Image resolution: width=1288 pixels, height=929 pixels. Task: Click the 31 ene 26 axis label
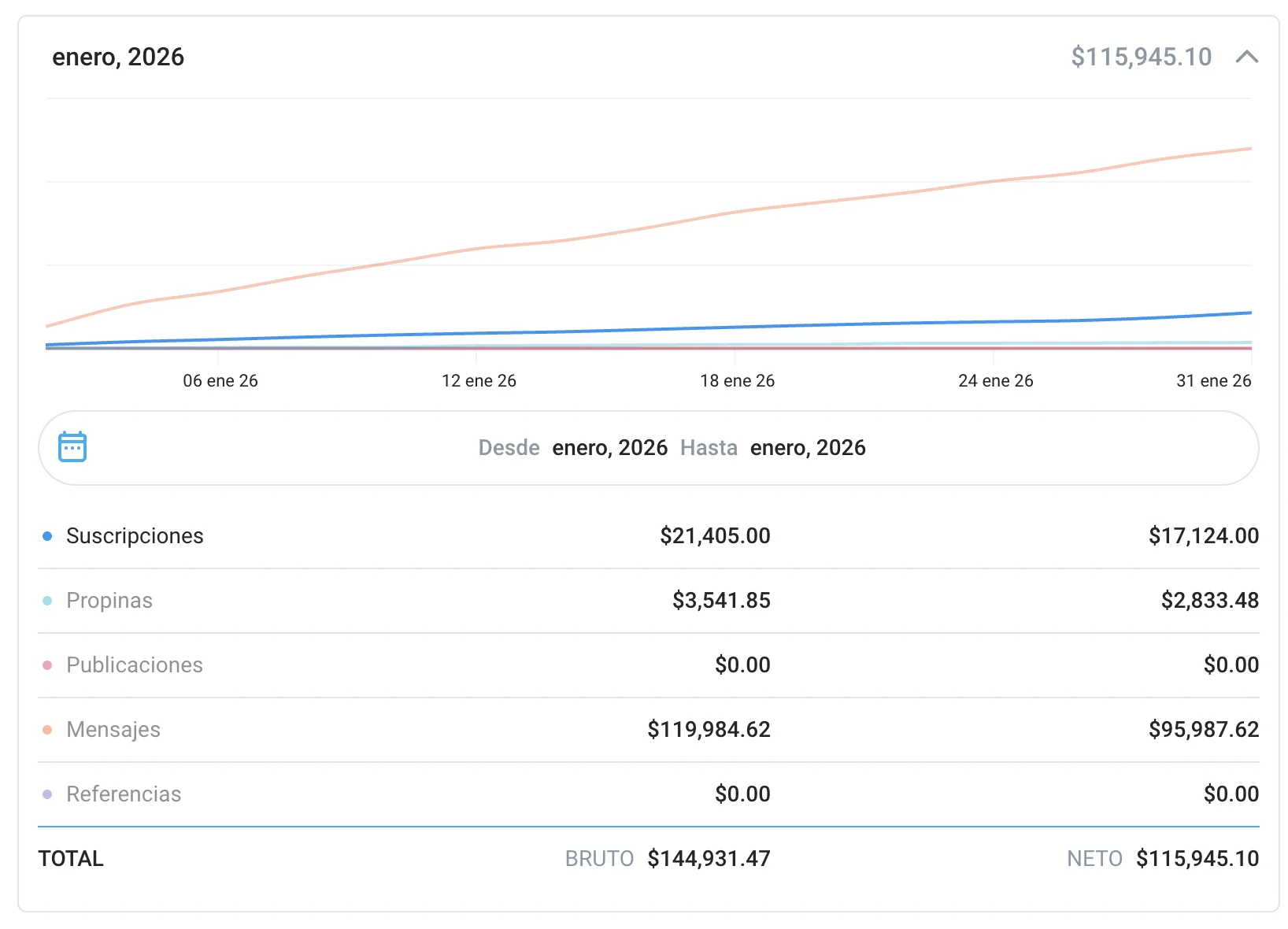pyautogui.click(x=1214, y=381)
